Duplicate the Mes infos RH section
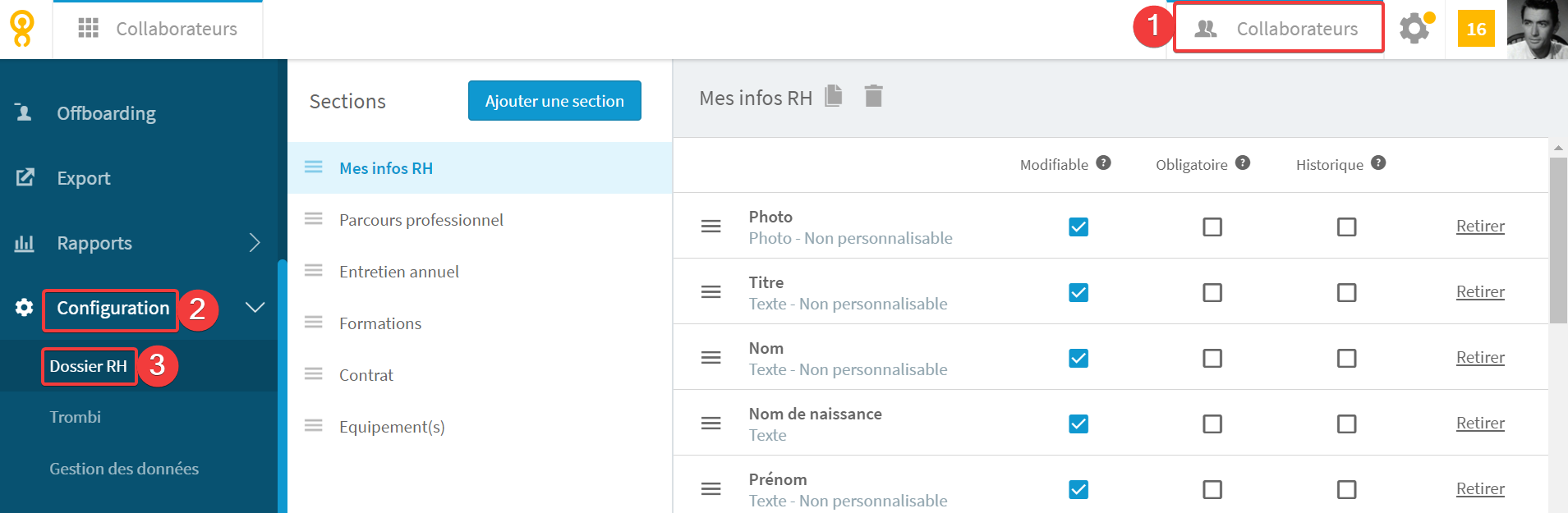This screenshot has width=1568, height=513. click(x=834, y=96)
